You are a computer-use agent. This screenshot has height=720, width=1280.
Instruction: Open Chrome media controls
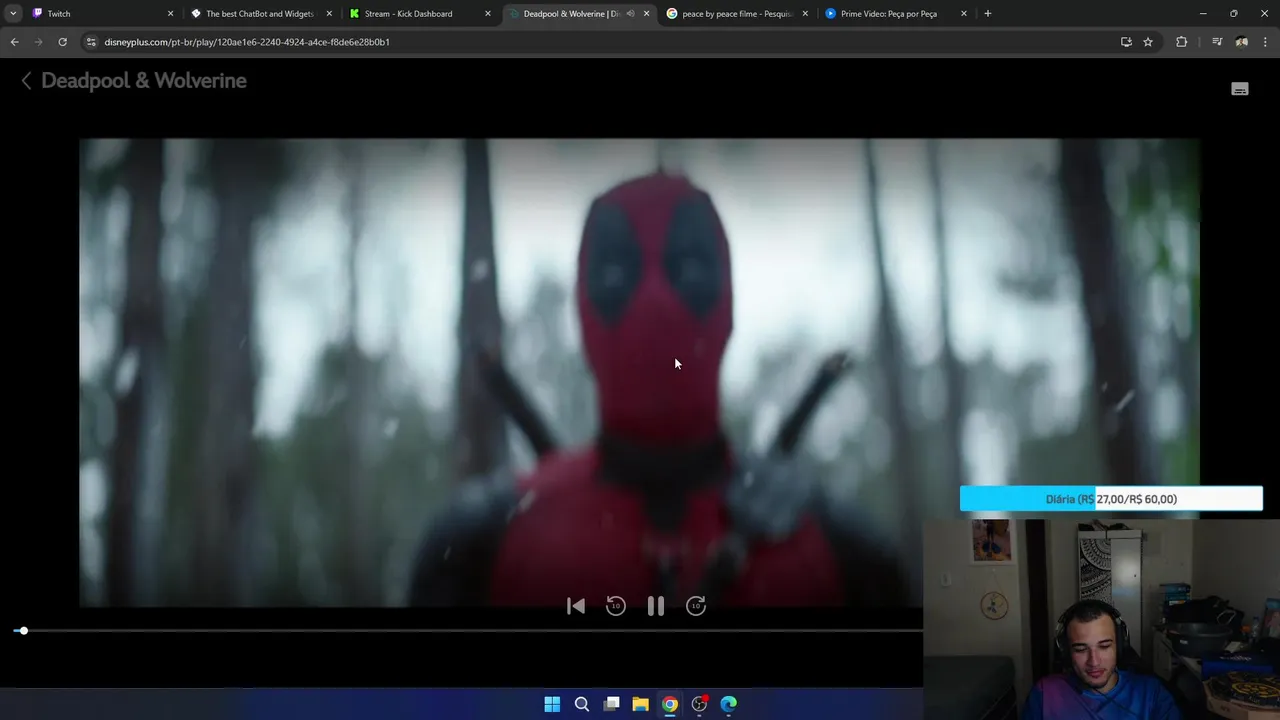[x=1217, y=42]
